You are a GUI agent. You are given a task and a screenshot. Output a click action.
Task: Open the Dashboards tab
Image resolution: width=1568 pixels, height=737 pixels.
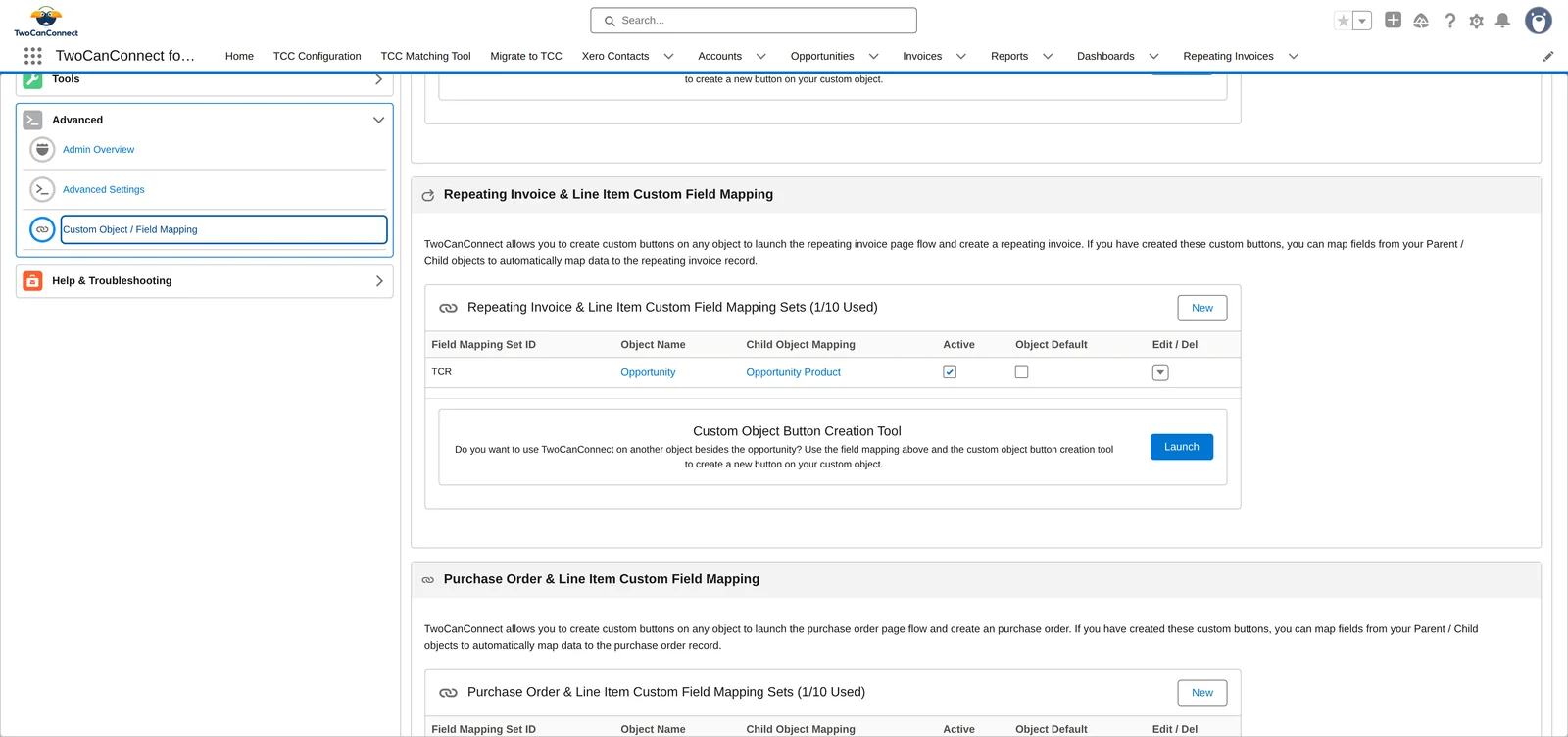coord(1105,56)
